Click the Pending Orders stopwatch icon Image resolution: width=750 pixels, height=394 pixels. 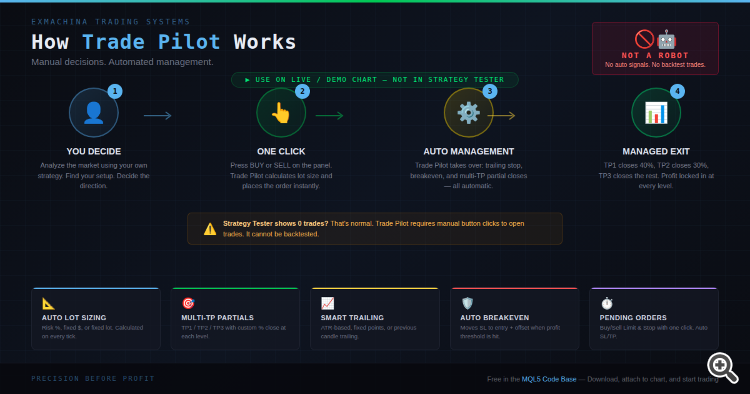tap(607, 303)
